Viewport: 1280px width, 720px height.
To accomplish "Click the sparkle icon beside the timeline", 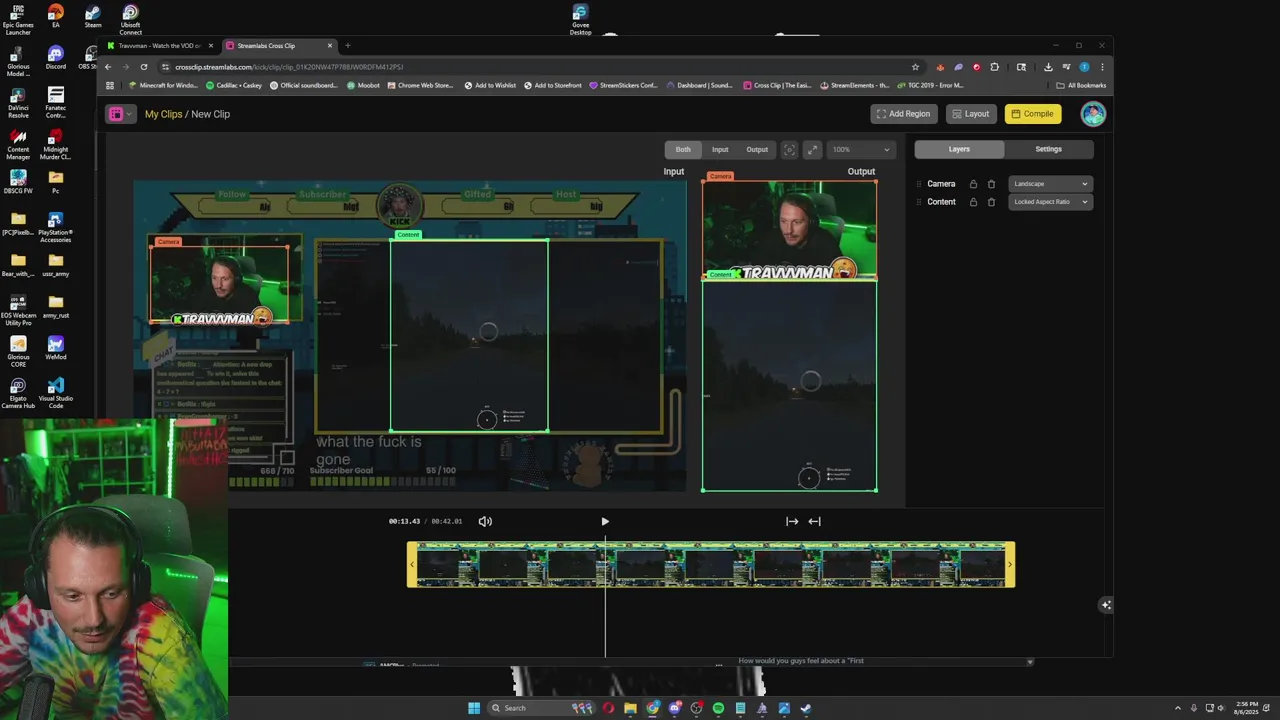I will click(1106, 605).
